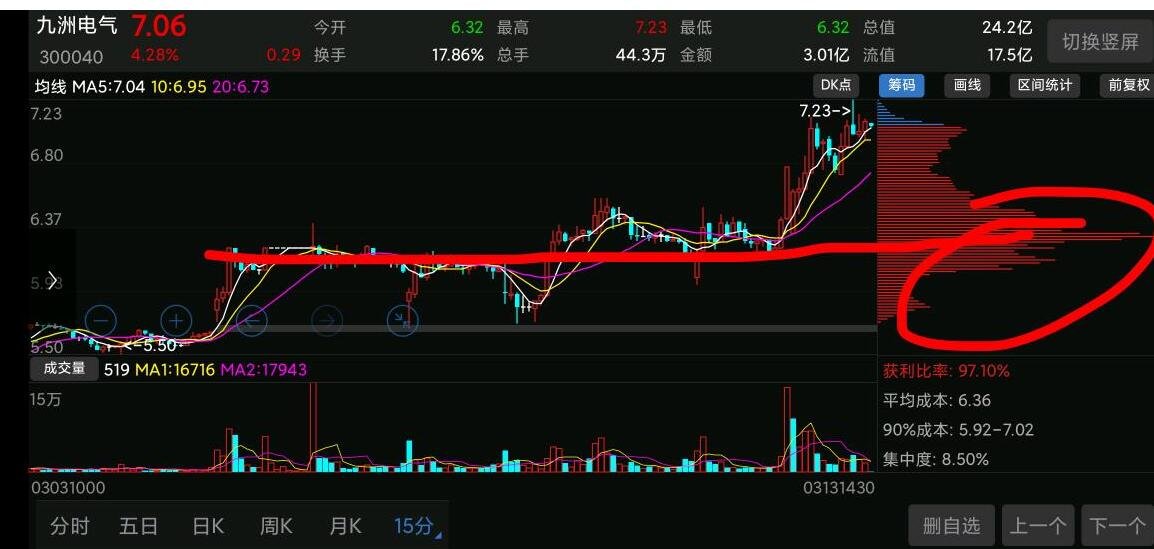Move the chart right using the right-arrow icon
Image resolution: width=1154 pixels, height=549 pixels.
(x=328, y=321)
